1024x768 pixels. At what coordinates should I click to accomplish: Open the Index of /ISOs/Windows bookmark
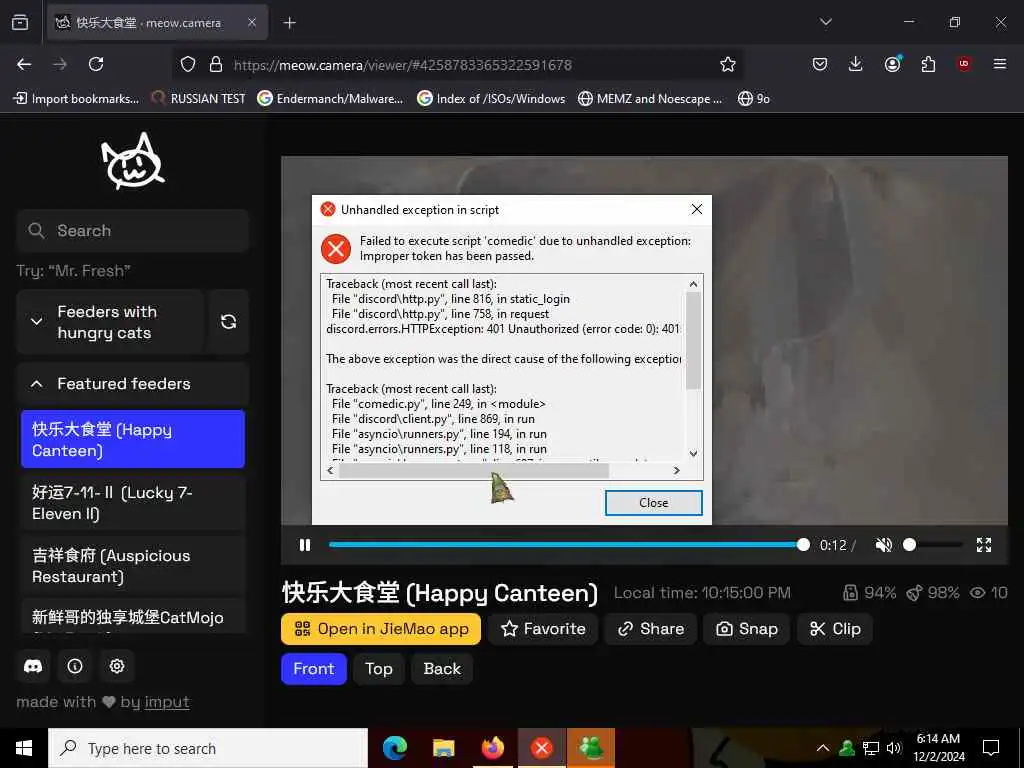tap(491, 99)
